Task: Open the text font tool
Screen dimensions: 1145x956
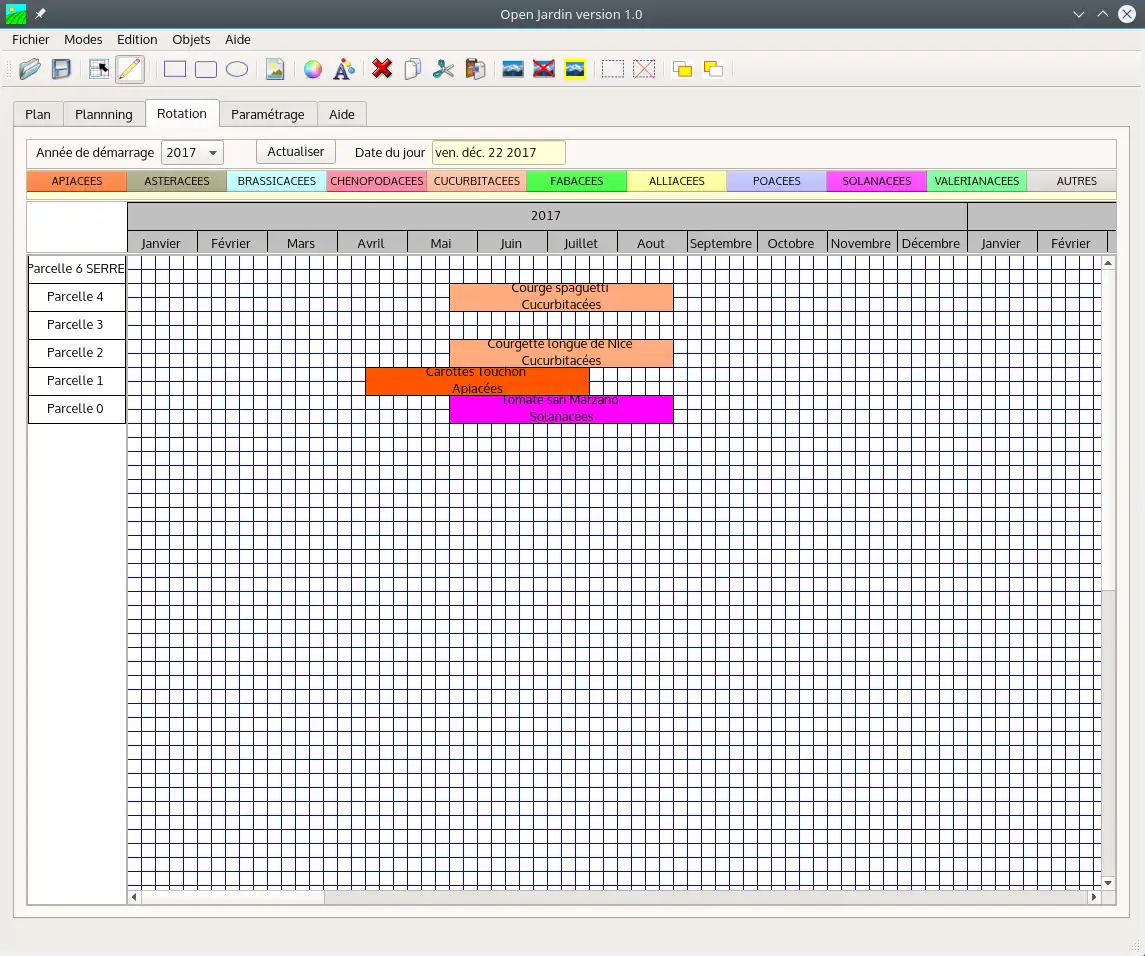Action: 344,69
